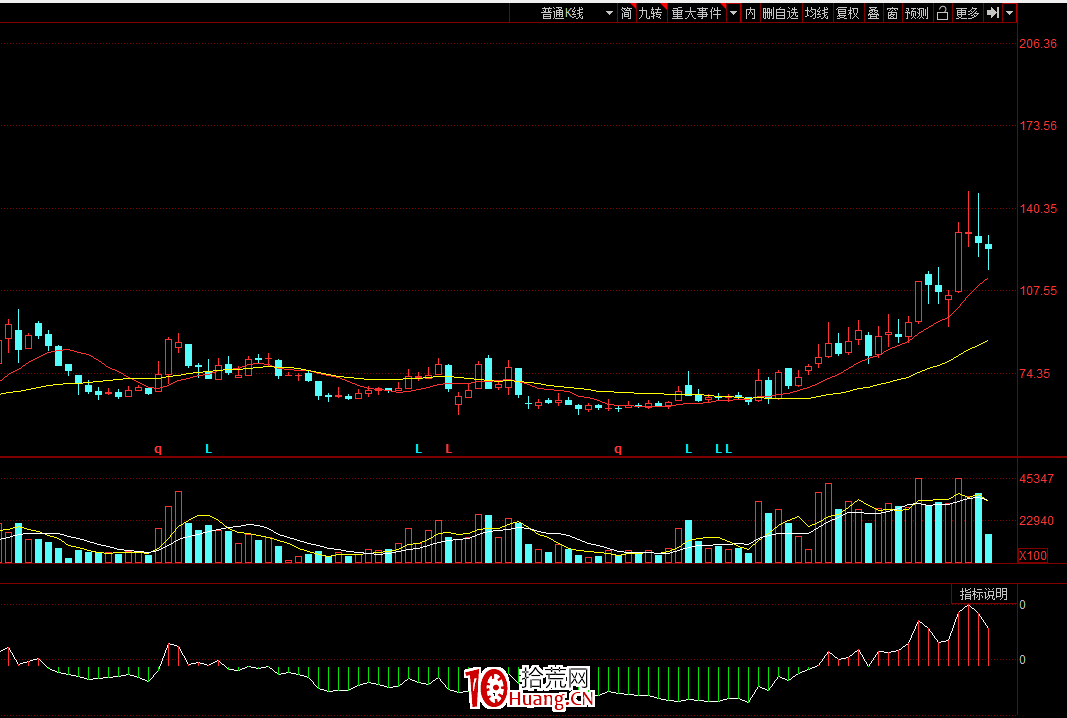Toggle 均线 moving average lines

[x=817, y=13]
